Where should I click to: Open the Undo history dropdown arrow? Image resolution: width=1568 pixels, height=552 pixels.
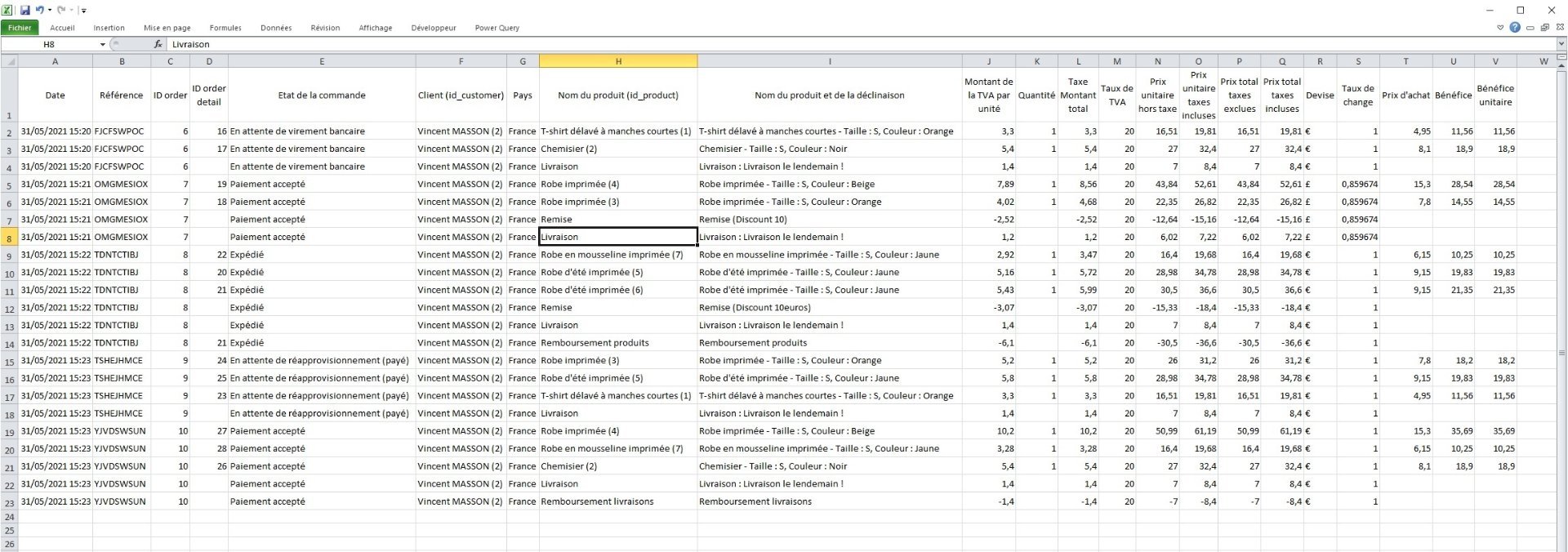pyautogui.click(x=50, y=11)
